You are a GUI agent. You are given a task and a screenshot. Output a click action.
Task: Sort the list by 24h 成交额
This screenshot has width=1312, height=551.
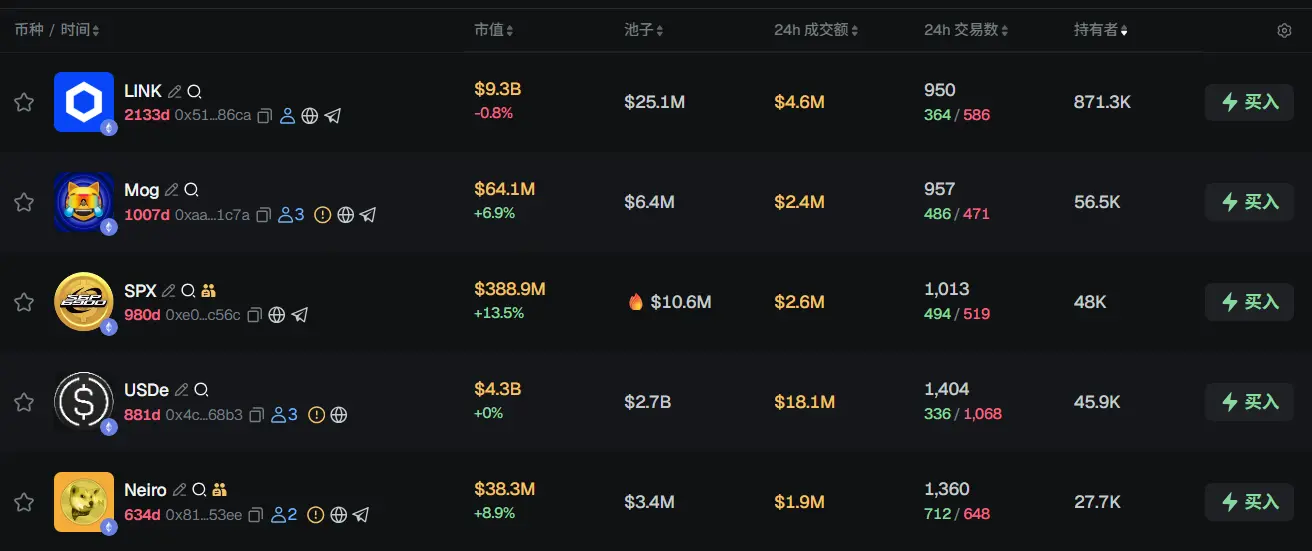pyautogui.click(x=815, y=30)
